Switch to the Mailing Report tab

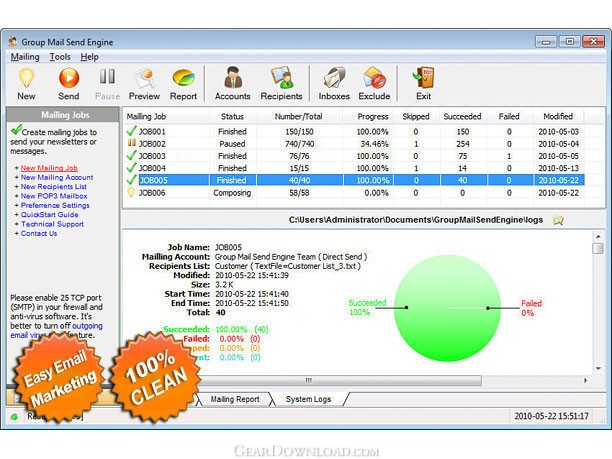pyautogui.click(x=235, y=399)
